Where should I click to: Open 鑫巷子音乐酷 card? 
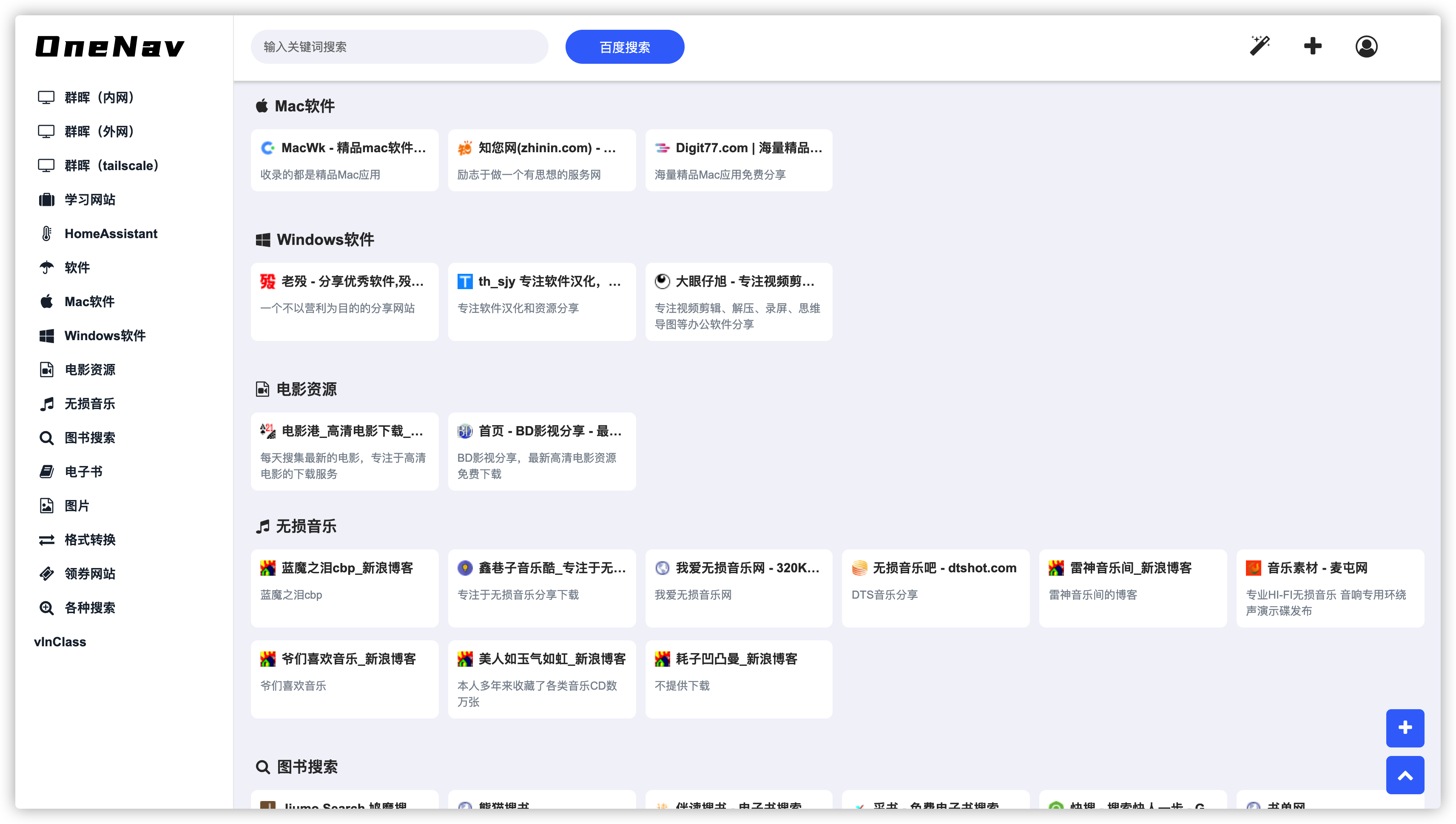[x=542, y=588]
